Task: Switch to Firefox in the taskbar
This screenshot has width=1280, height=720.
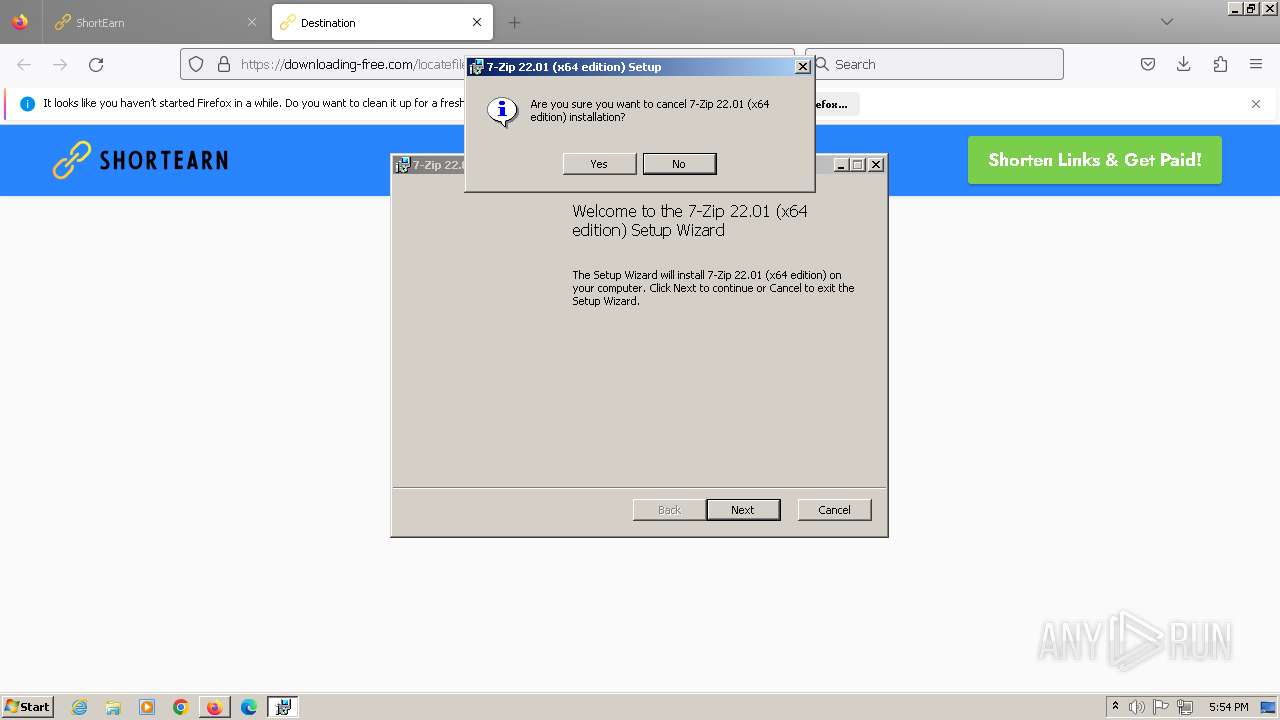Action: coord(214,707)
